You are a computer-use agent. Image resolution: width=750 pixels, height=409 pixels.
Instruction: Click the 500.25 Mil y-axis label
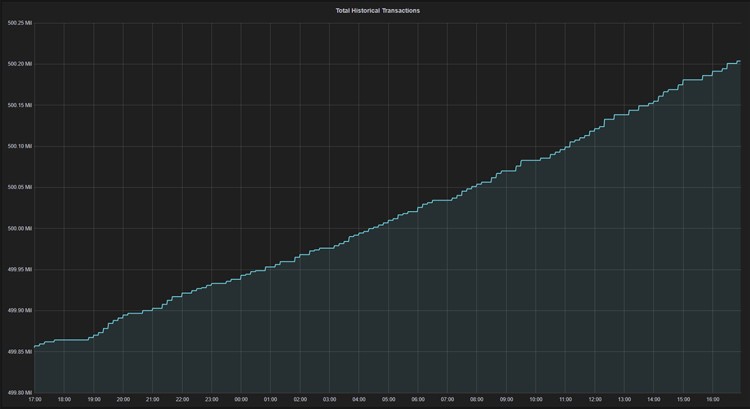coord(19,23)
